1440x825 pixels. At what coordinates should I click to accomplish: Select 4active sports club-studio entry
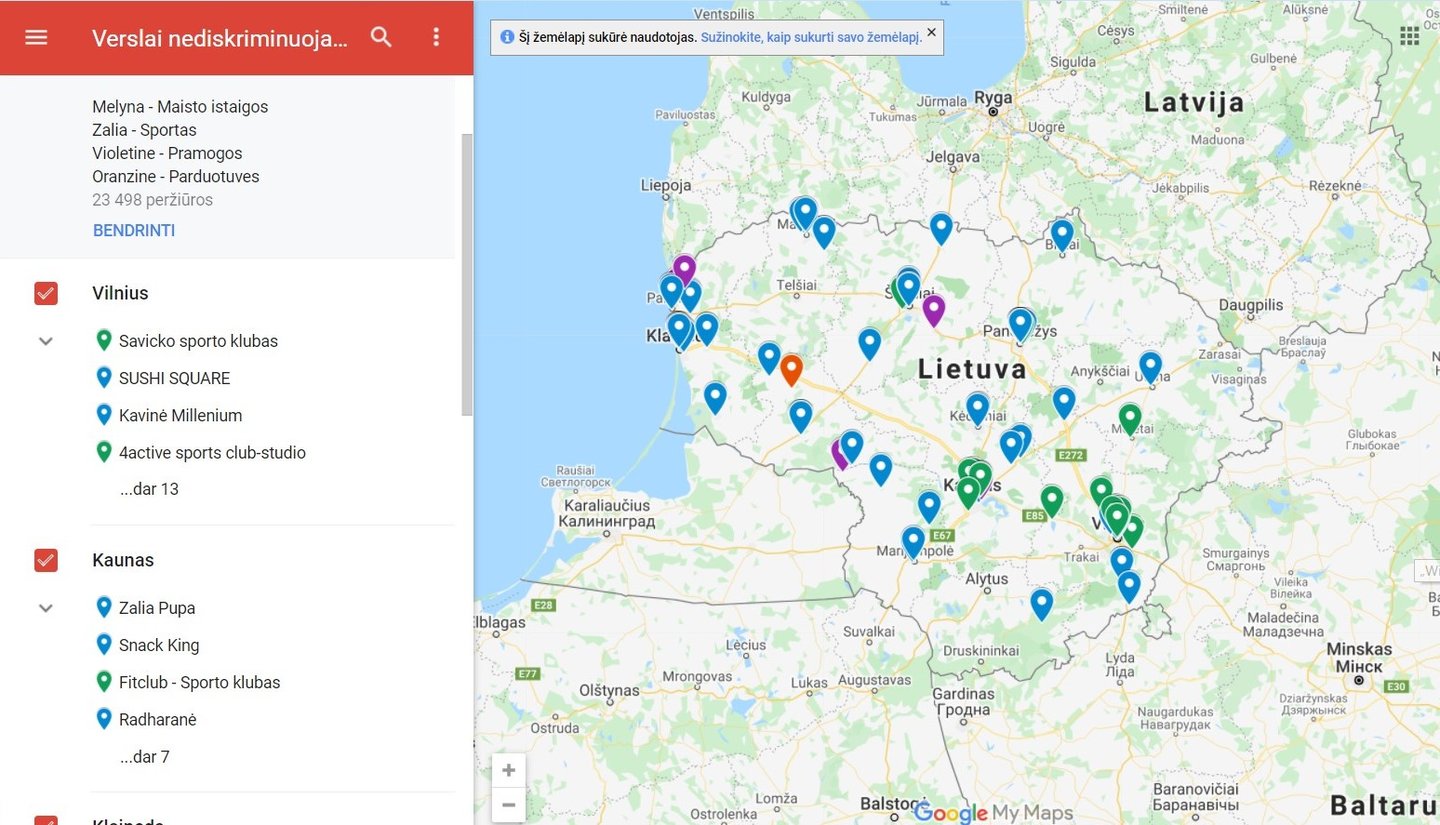pos(212,452)
